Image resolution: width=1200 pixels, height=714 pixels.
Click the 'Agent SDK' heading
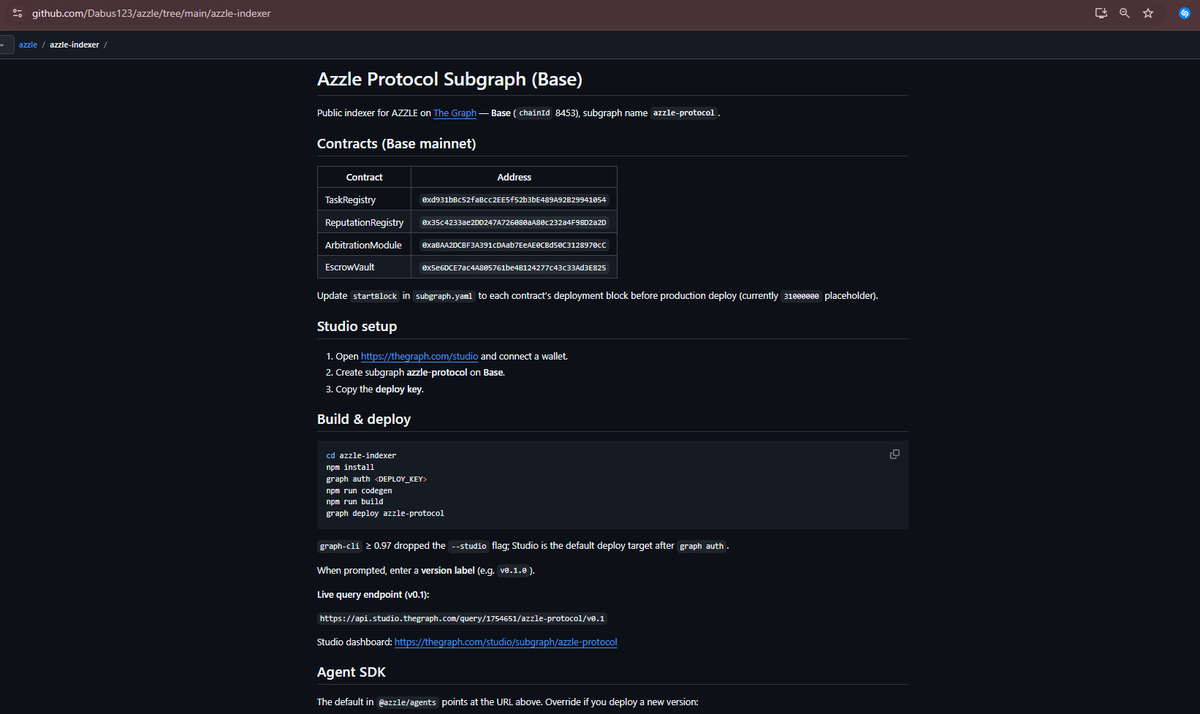[351, 672]
